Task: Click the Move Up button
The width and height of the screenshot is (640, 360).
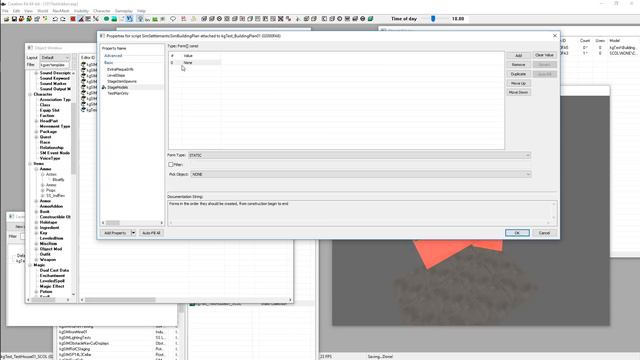Action: (518, 83)
